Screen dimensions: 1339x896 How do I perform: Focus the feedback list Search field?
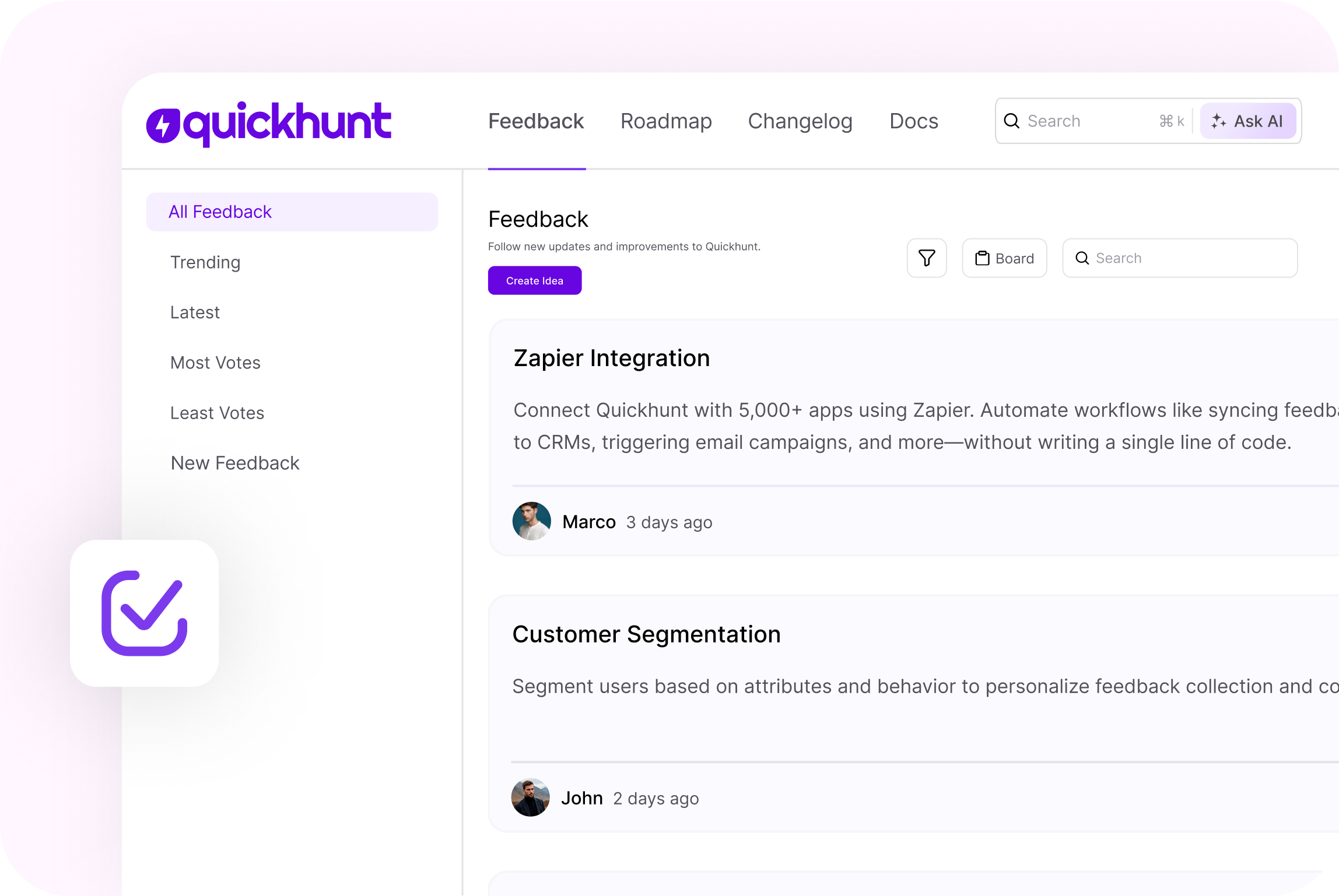1180,258
